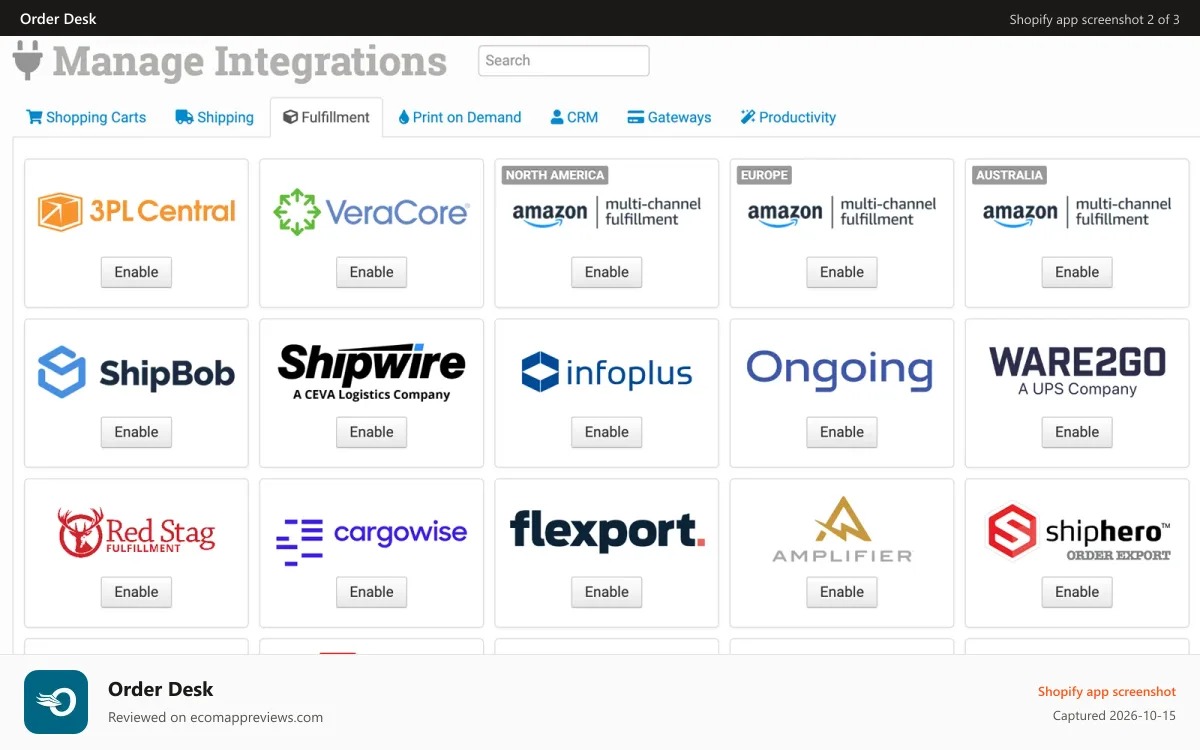The image size is (1200, 750).
Task: Click the Australia Amazon multi-channel fulfillment logo
Action: click(1077, 212)
